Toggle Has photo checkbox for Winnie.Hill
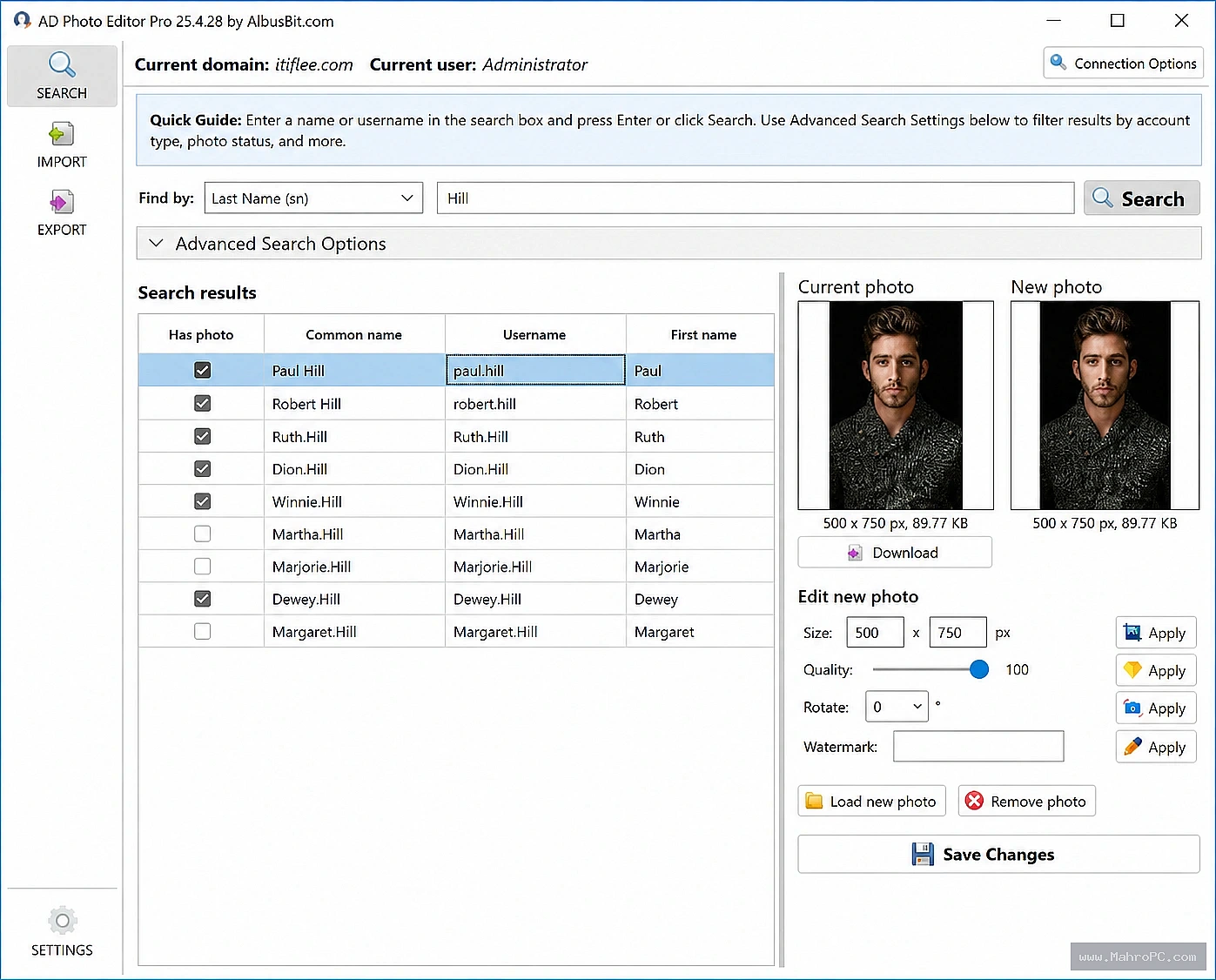Screen dimensions: 1216x980 click(202, 501)
